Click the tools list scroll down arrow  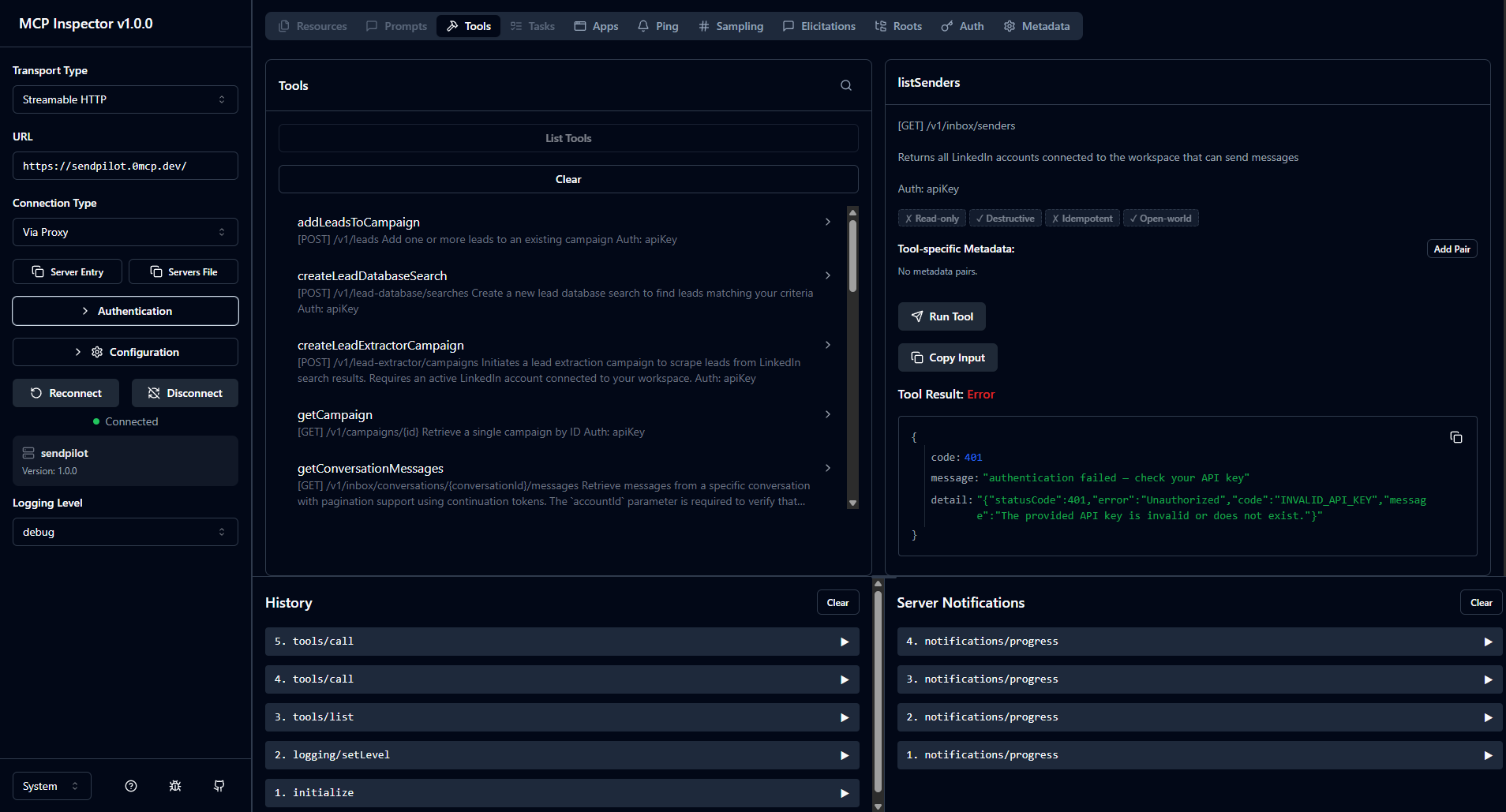[x=852, y=503]
